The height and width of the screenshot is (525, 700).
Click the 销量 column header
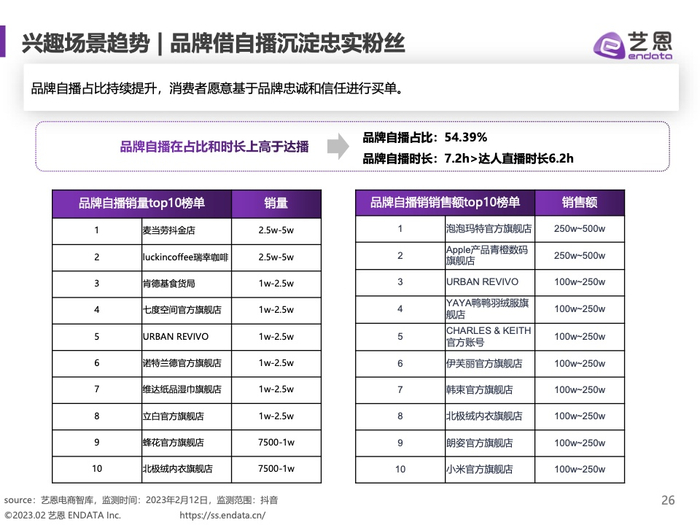click(x=276, y=203)
